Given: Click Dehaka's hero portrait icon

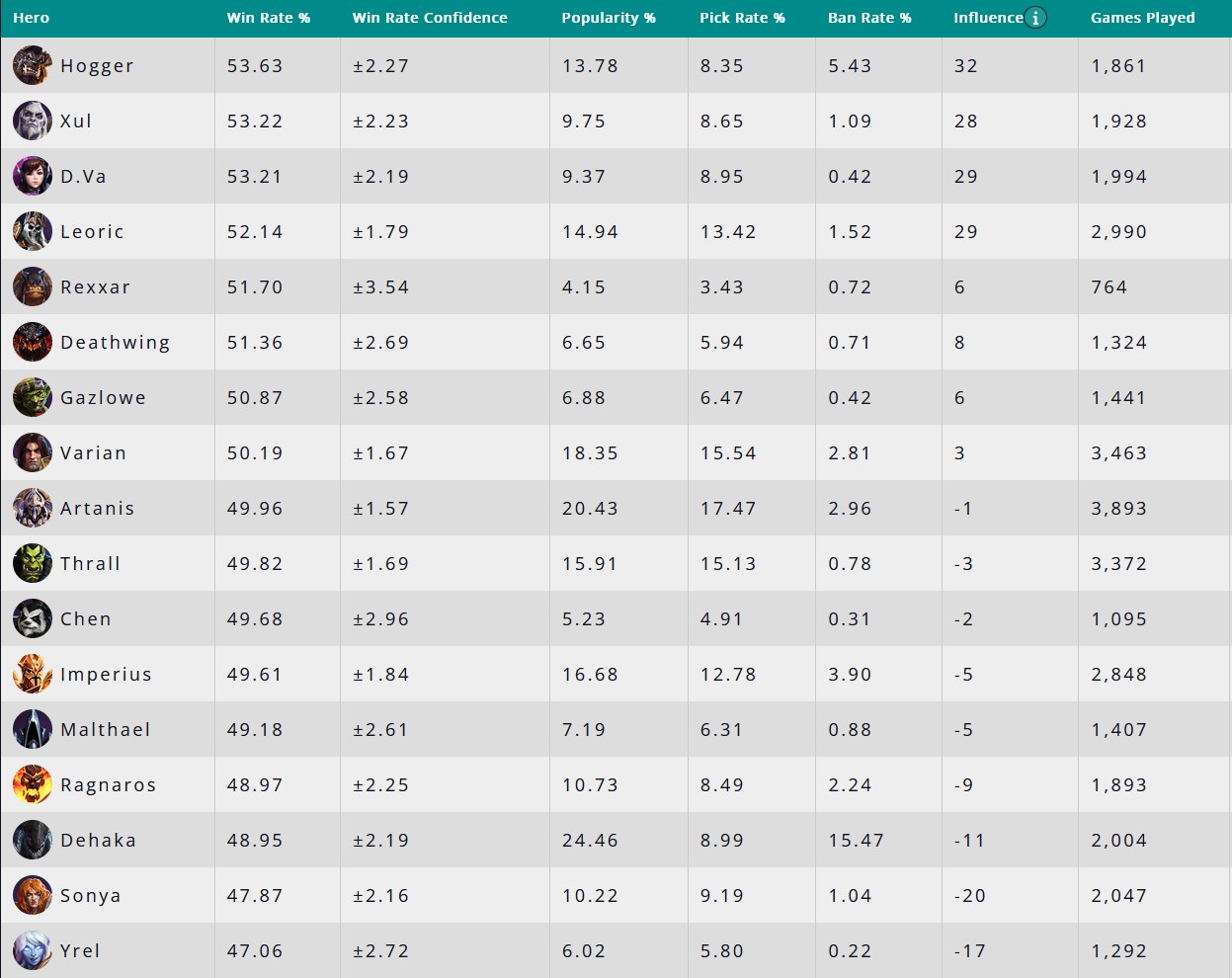Looking at the screenshot, I should point(33,840).
